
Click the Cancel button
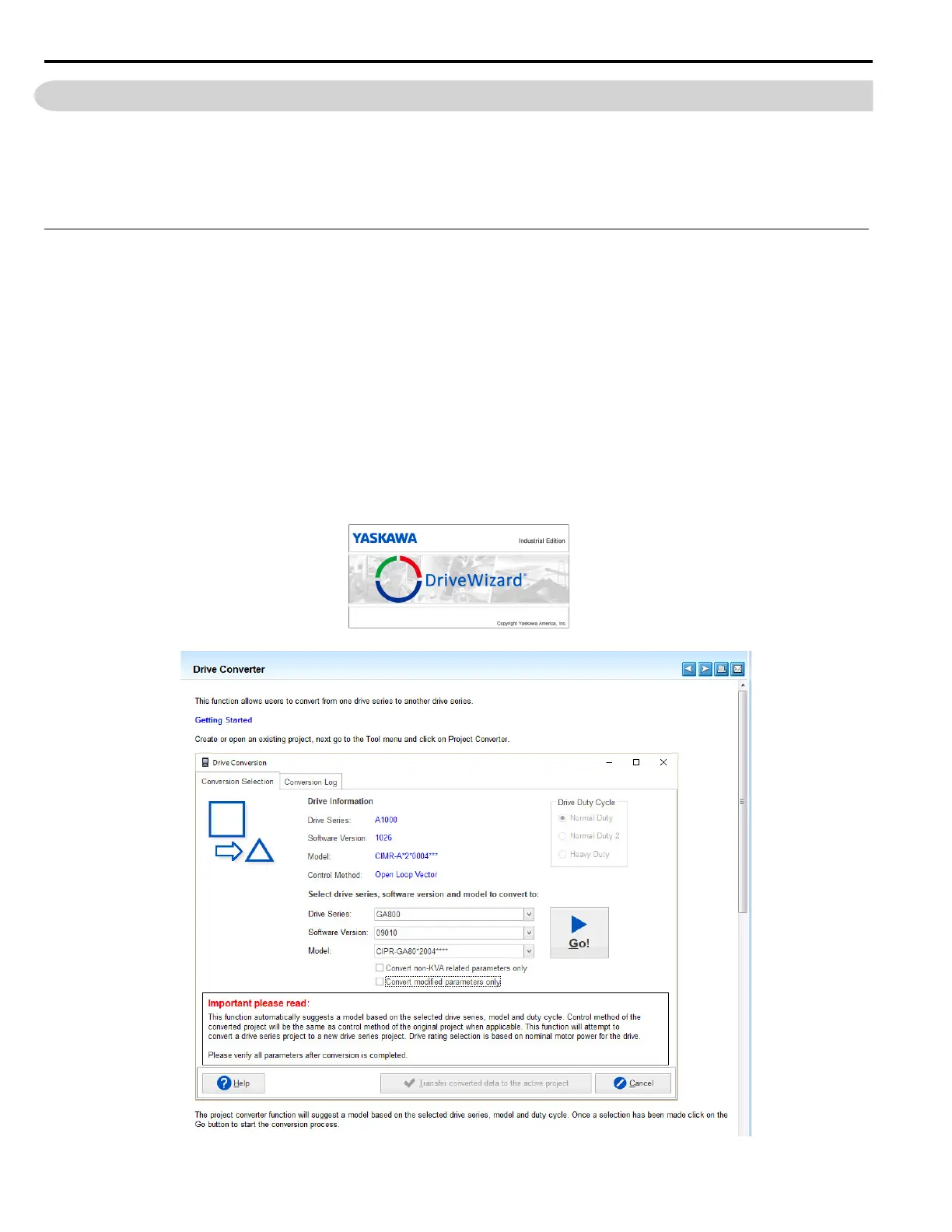[633, 1083]
